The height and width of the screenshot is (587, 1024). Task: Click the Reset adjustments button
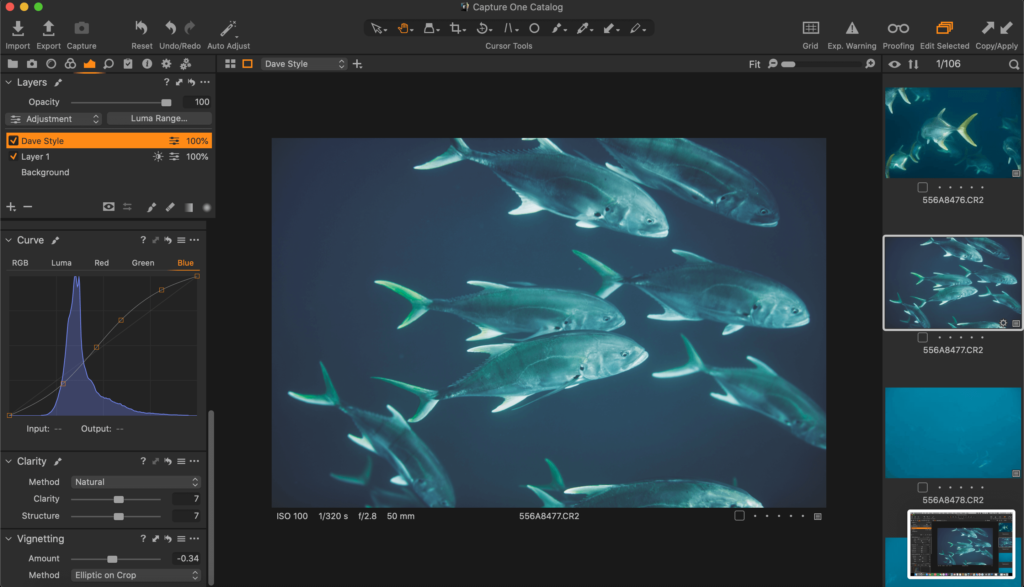click(x=140, y=28)
